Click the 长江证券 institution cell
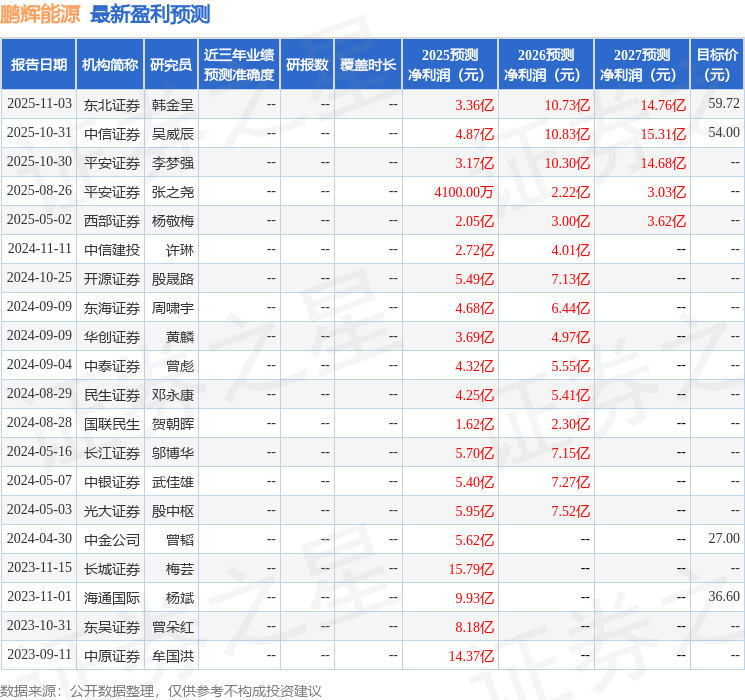Screen dimensions: 745x700 point(112,453)
